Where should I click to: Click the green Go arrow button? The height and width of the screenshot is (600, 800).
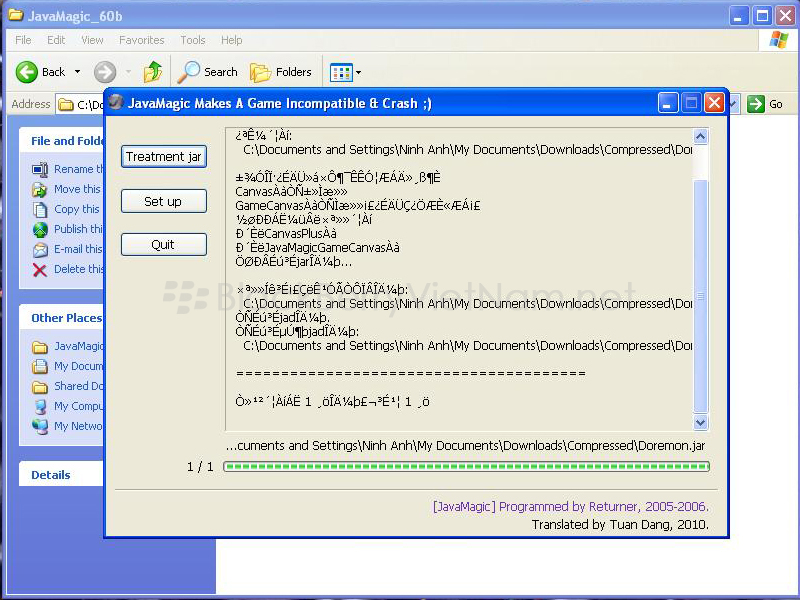[x=756, y=104]
